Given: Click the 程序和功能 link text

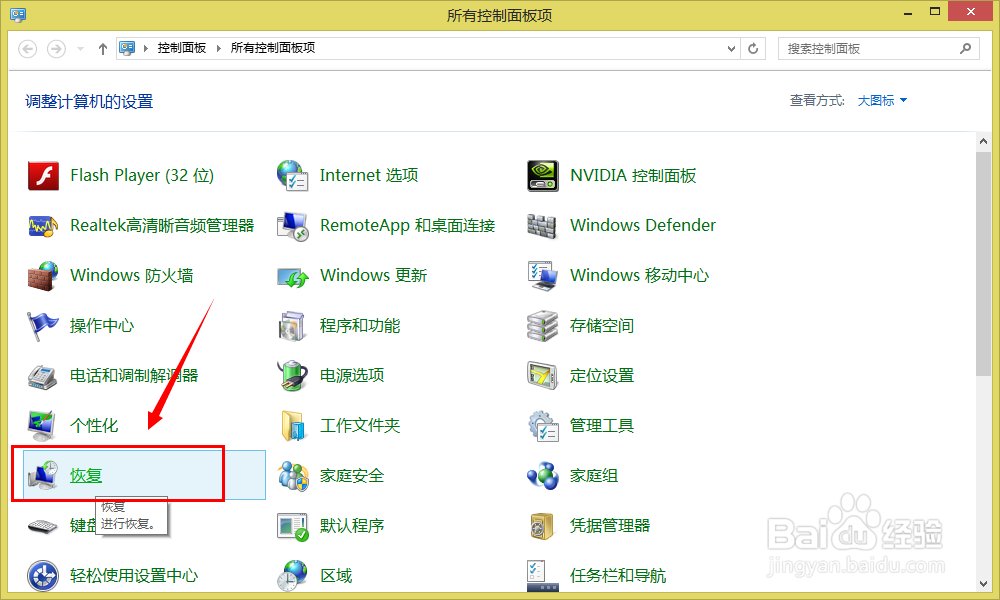Looking at the screenshot, I should pos(360,326).
